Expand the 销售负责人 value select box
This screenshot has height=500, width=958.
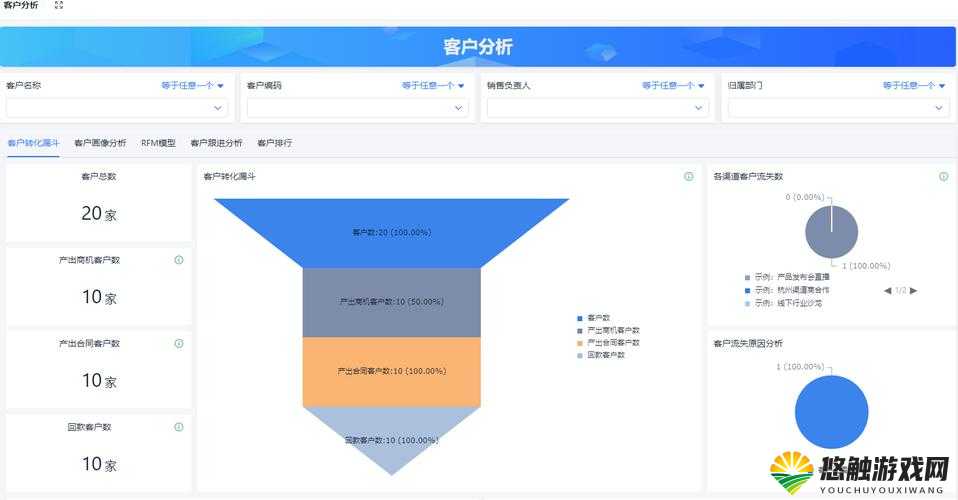coord(598,108)
